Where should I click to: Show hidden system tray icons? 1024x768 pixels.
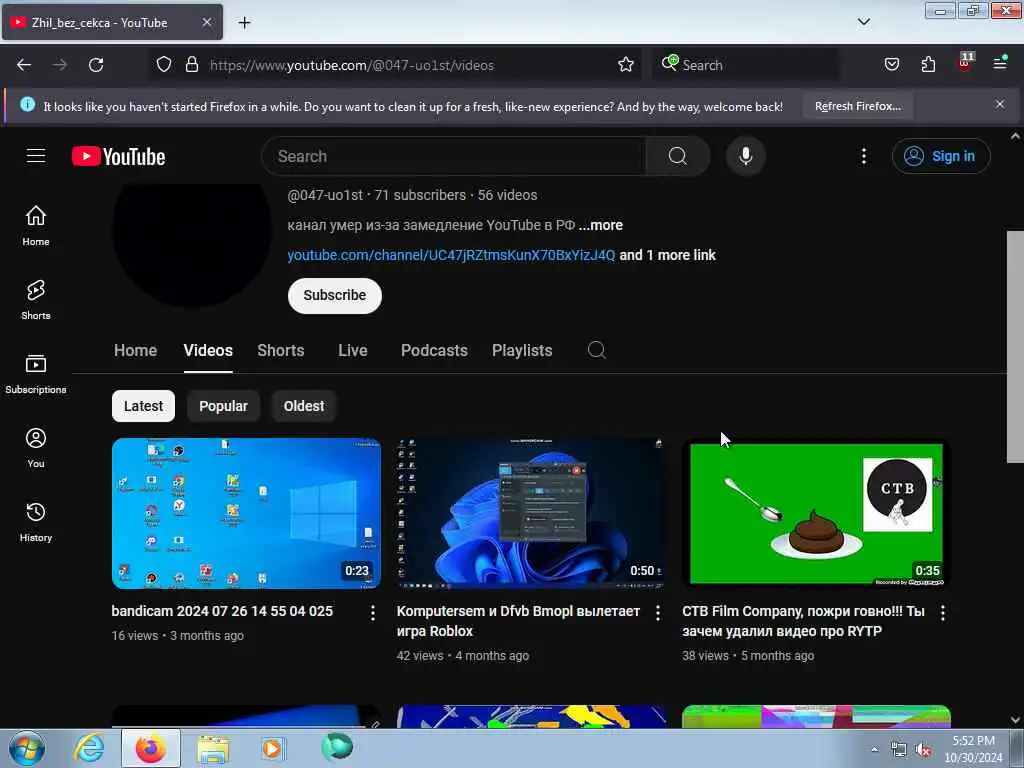(x=875, y=750)
